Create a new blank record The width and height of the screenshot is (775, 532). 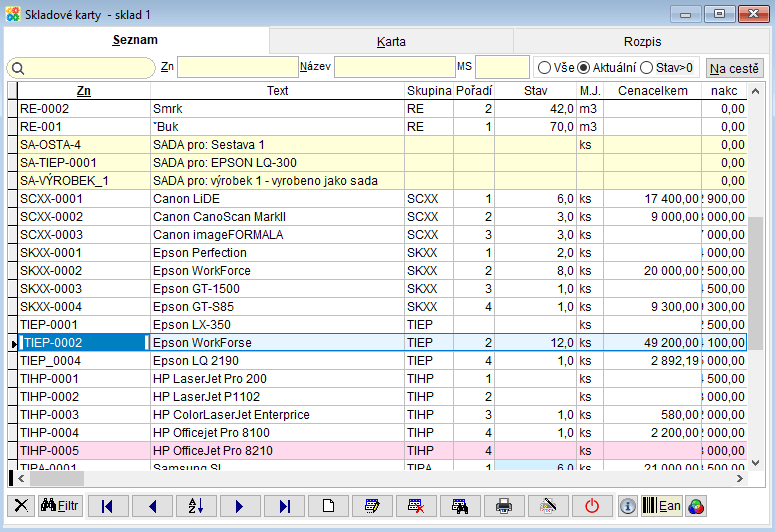[x=328, y=506]
